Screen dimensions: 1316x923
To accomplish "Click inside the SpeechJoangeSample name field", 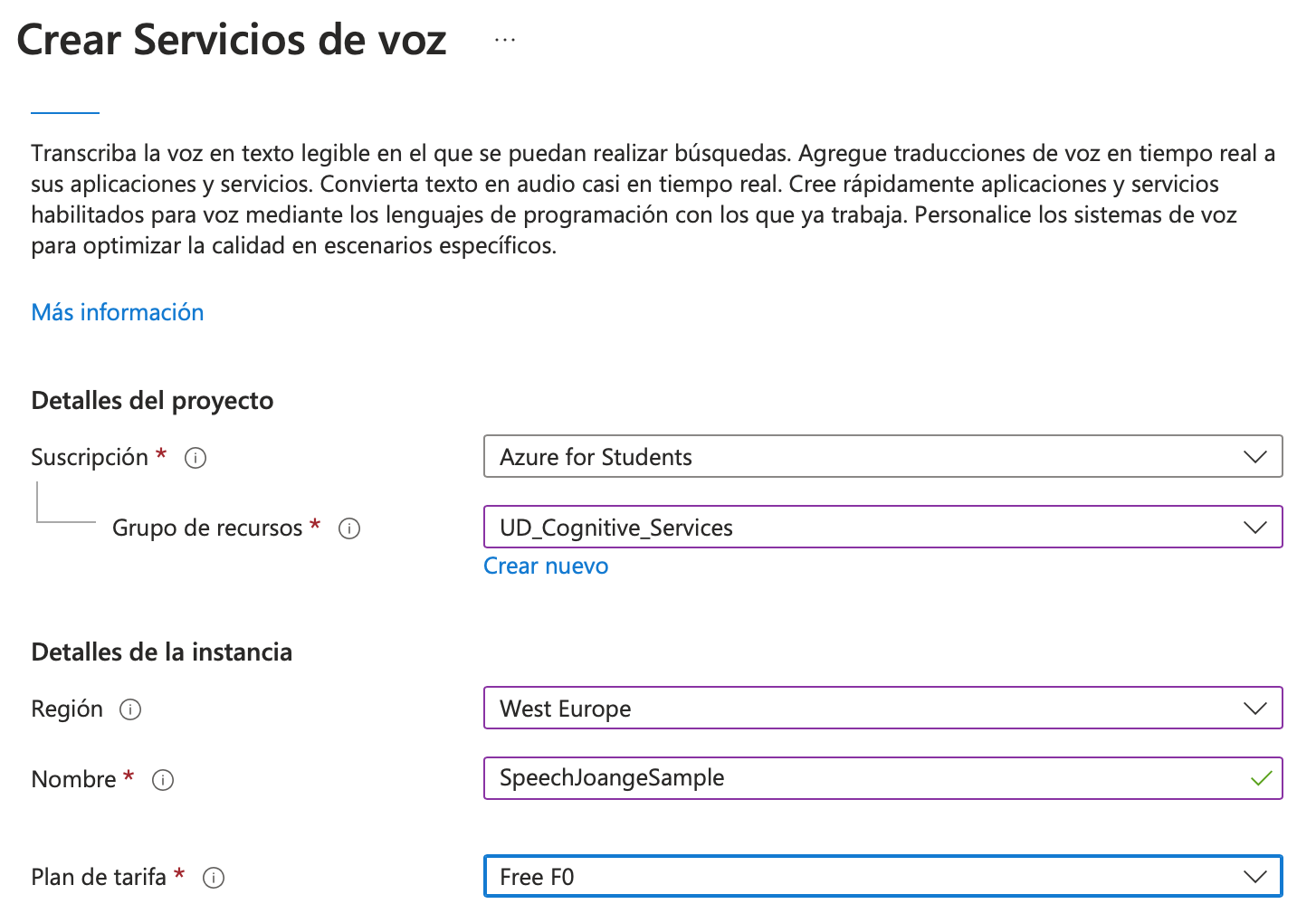I will pos(815,778).
